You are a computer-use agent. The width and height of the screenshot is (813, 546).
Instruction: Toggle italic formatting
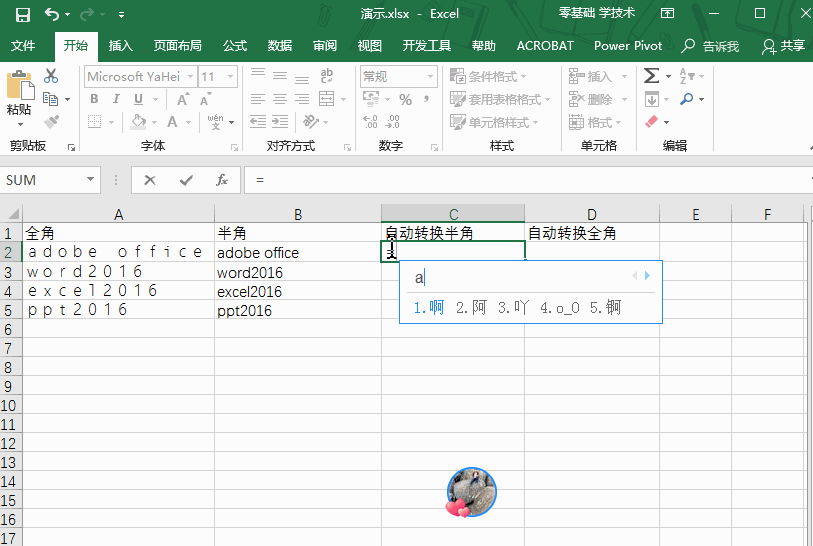[116, 99]
